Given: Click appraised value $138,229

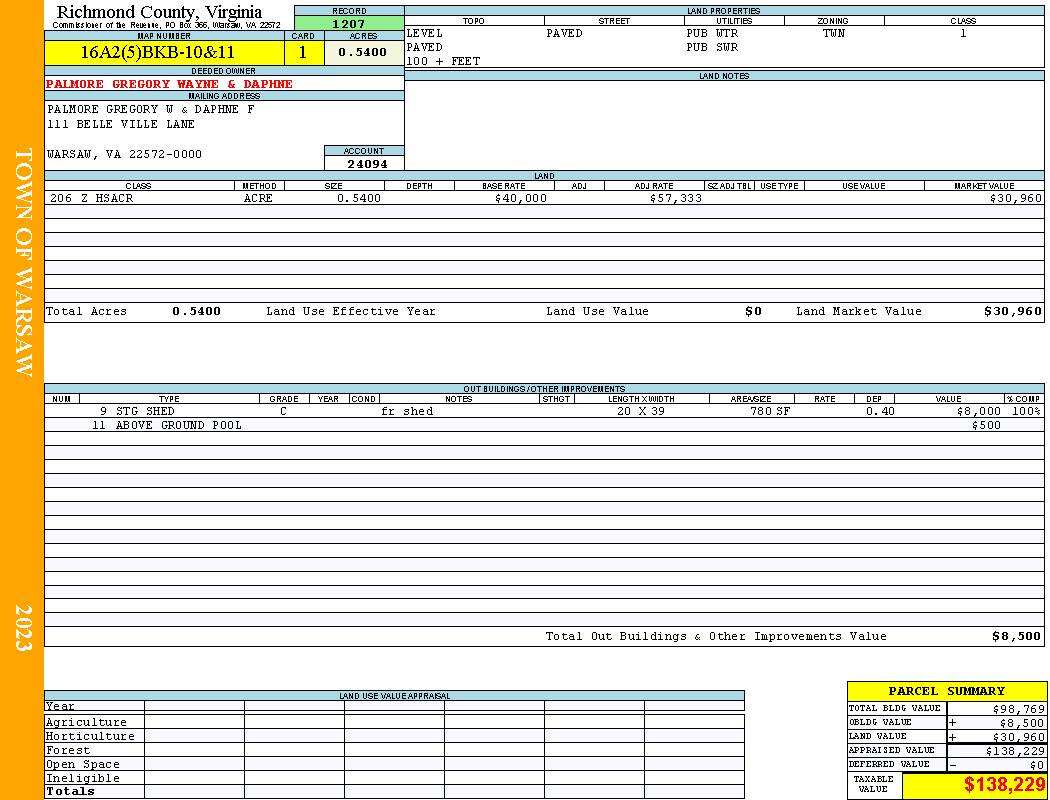Looking at the screenshot, I should coord(1015,752).
